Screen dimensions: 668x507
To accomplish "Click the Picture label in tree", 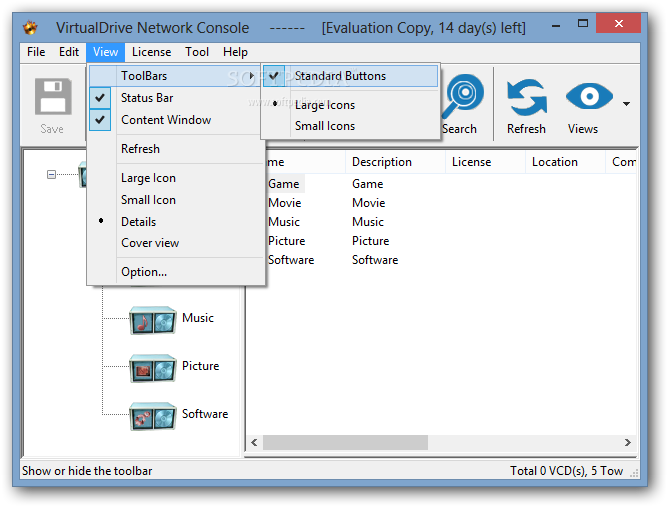I will (x=200, y=366).
